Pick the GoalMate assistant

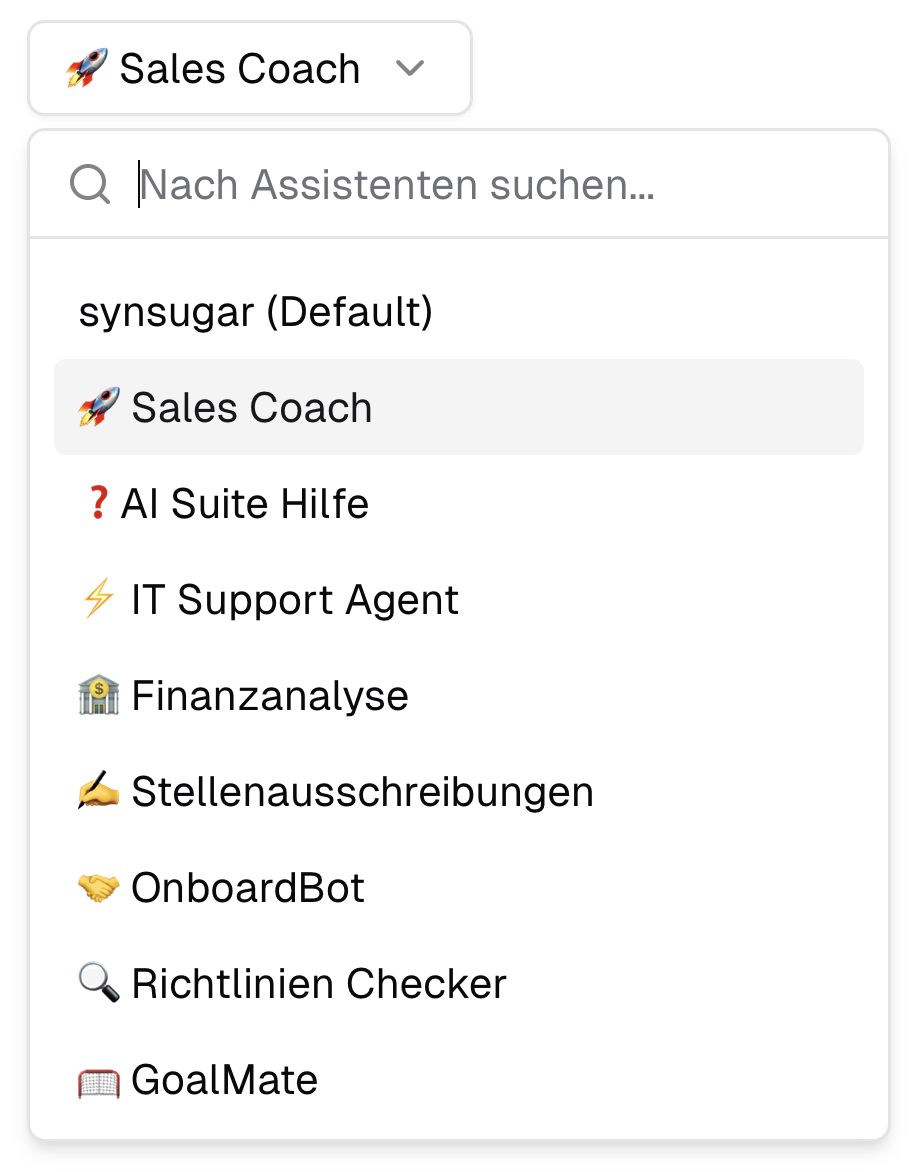click(223, 1079)
